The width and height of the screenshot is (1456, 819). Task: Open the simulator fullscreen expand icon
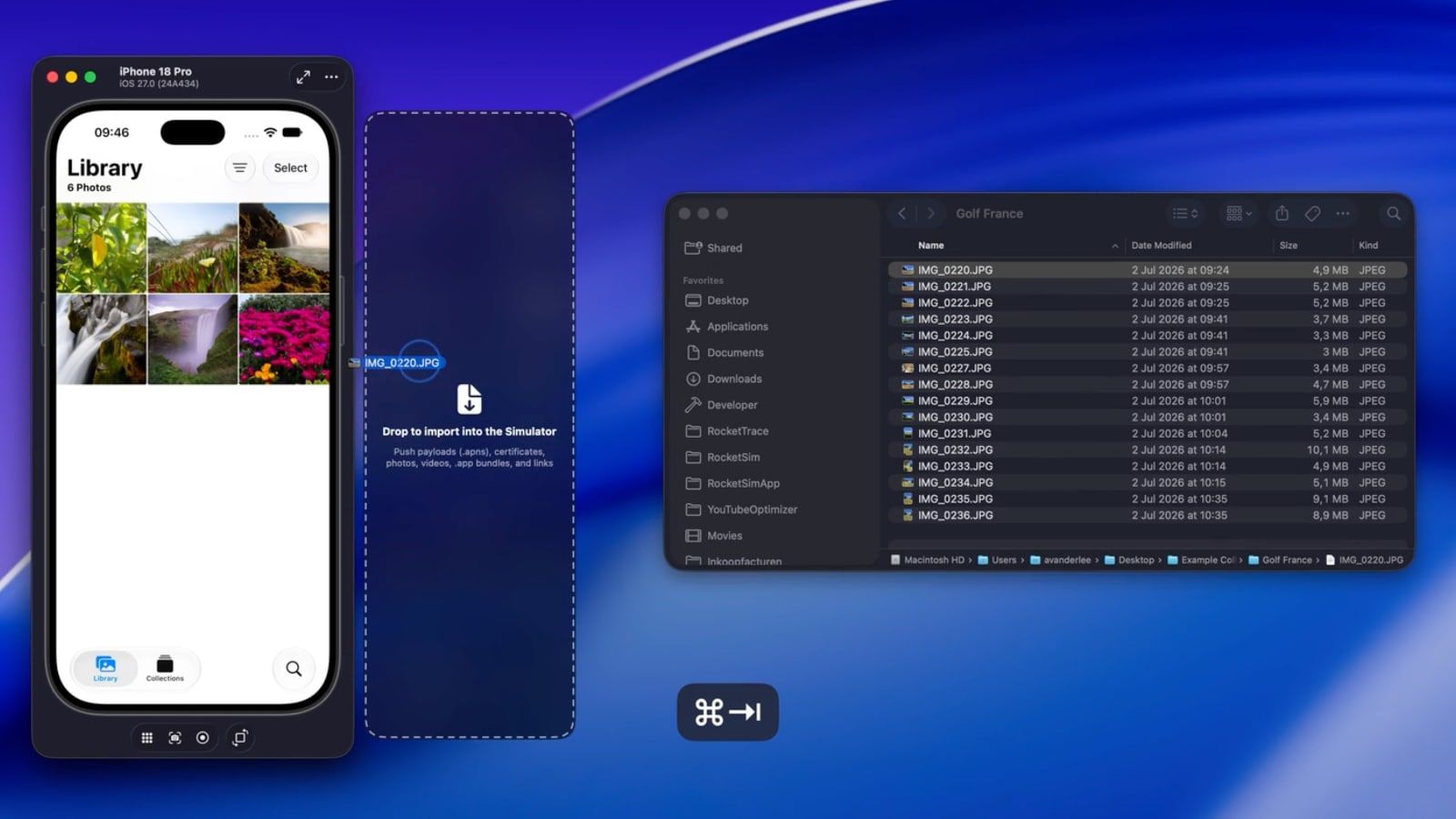tap(303, 77)
